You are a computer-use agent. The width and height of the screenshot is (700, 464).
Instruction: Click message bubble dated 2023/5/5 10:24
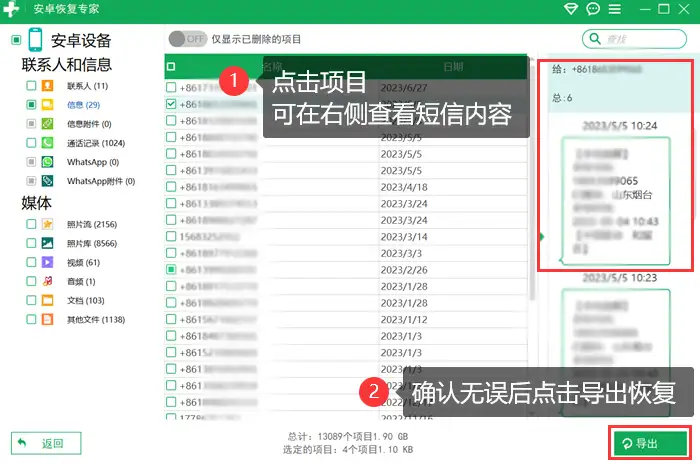pyautogui.click(x=616, y=201)
